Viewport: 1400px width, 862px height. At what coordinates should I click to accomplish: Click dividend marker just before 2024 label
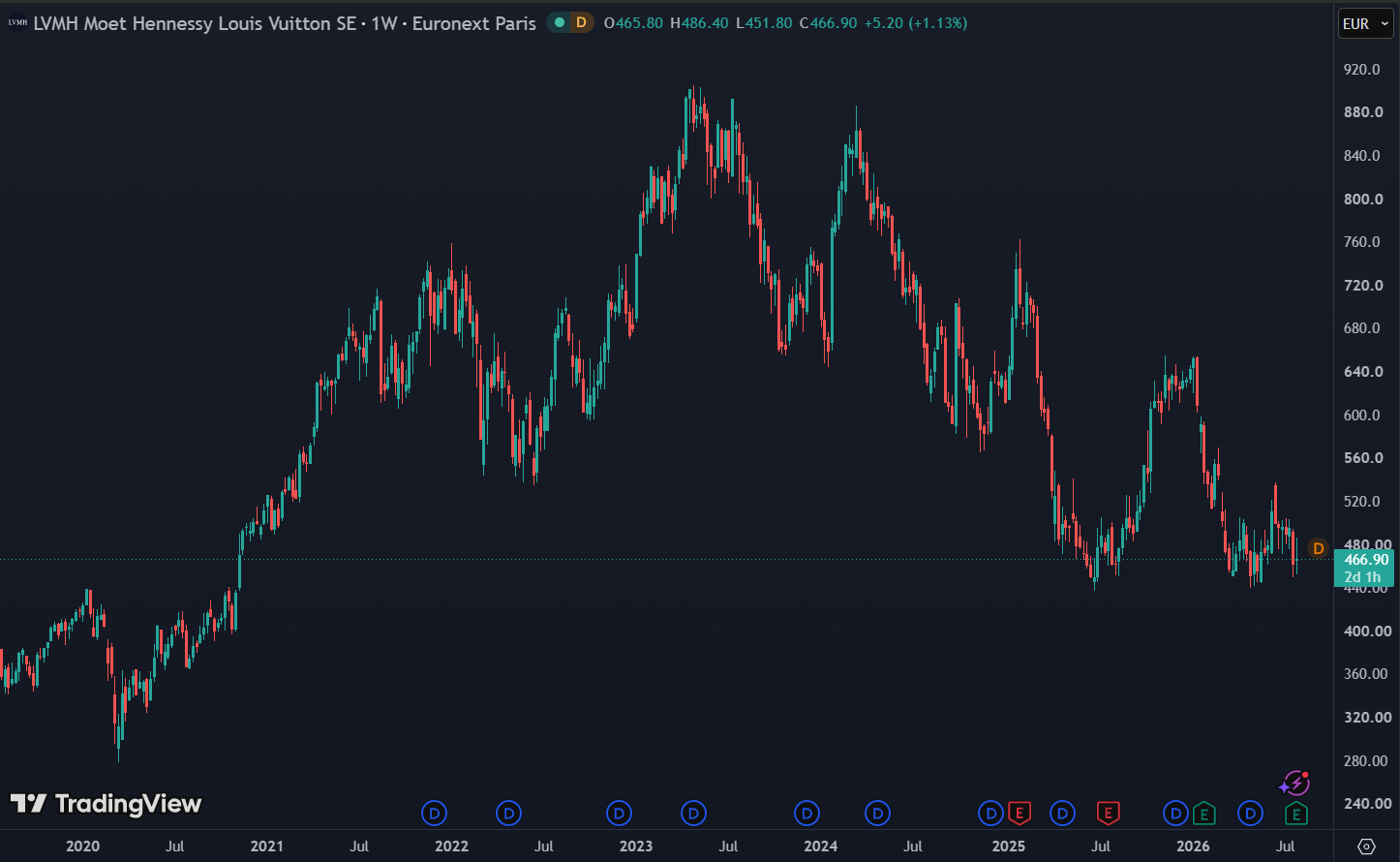click(807, 814)
